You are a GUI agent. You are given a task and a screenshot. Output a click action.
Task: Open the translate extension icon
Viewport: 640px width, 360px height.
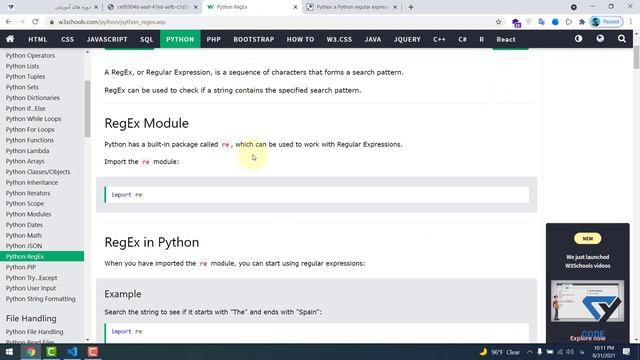[542, 22]
